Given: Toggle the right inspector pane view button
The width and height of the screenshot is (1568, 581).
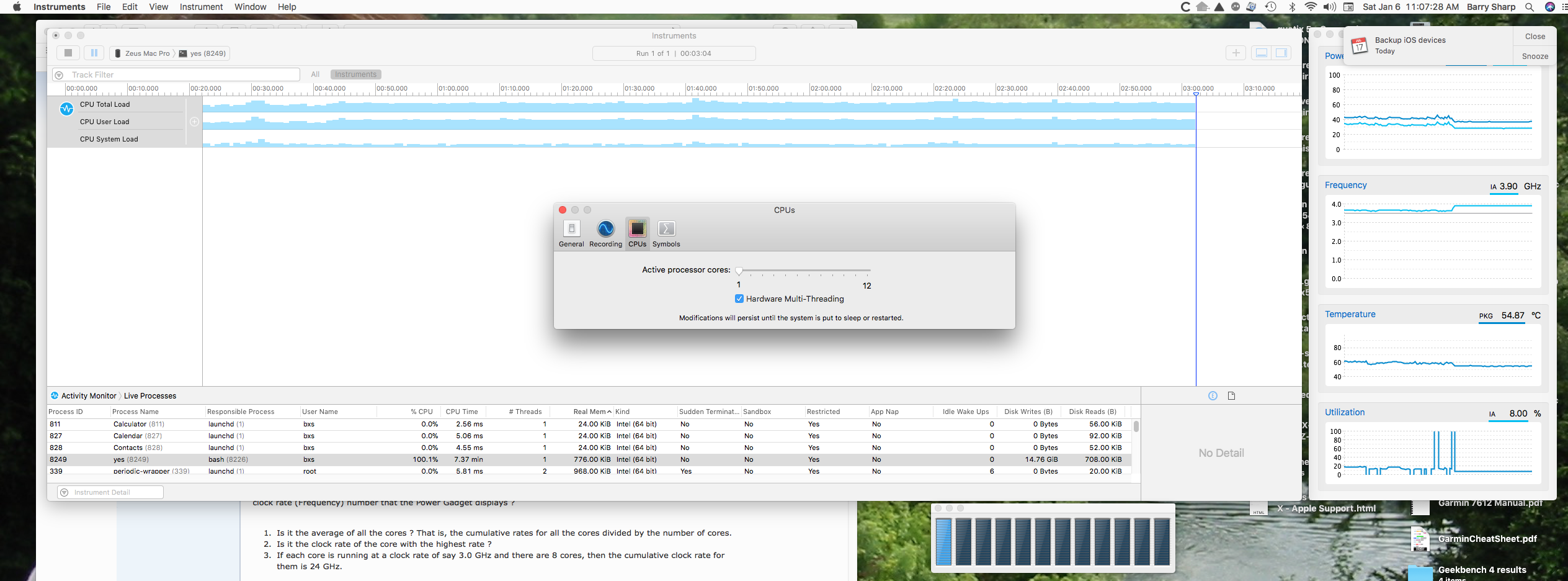Looking at the screenshot, I should coord(1281,53).
